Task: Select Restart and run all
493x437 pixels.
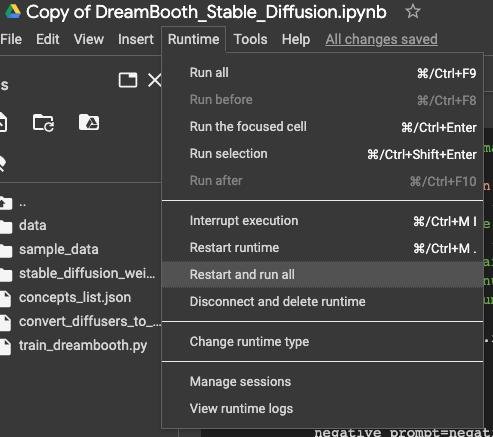Action: pos(323,275)
